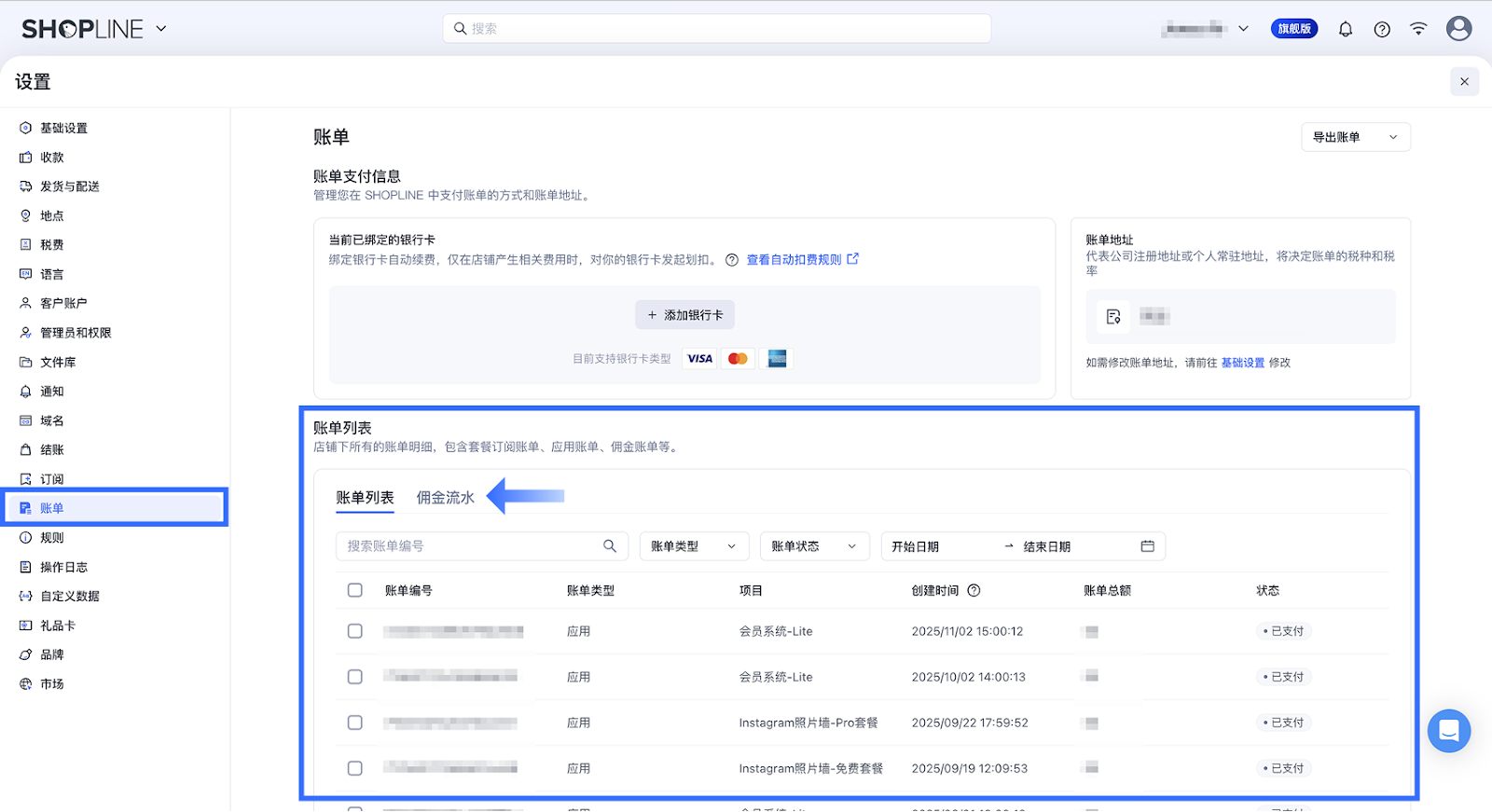Click the magnifier in bill number search
The height and width of the screenshot is (812, 1492).
tap(610, 546)
